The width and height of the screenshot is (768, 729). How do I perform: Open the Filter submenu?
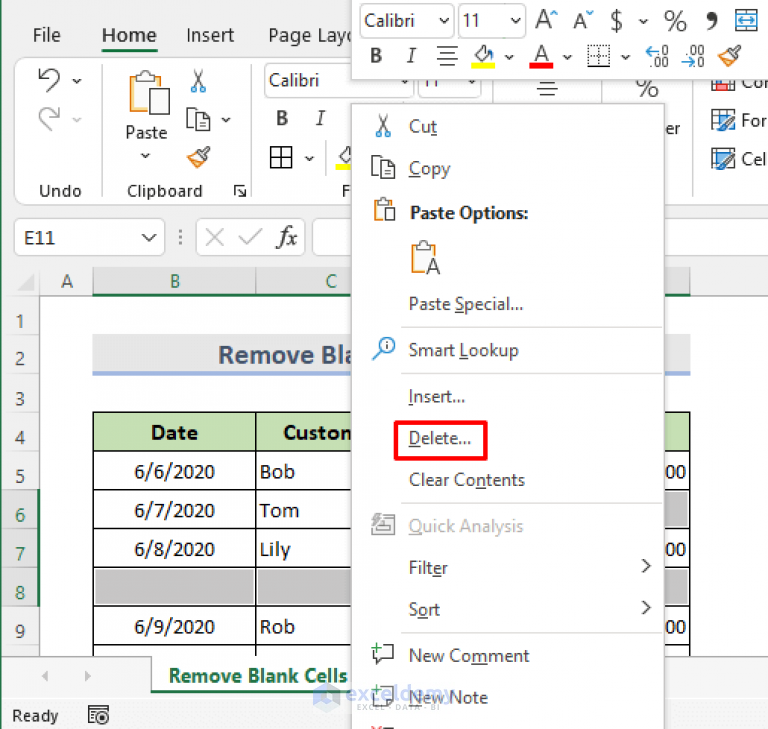(507, 567)
